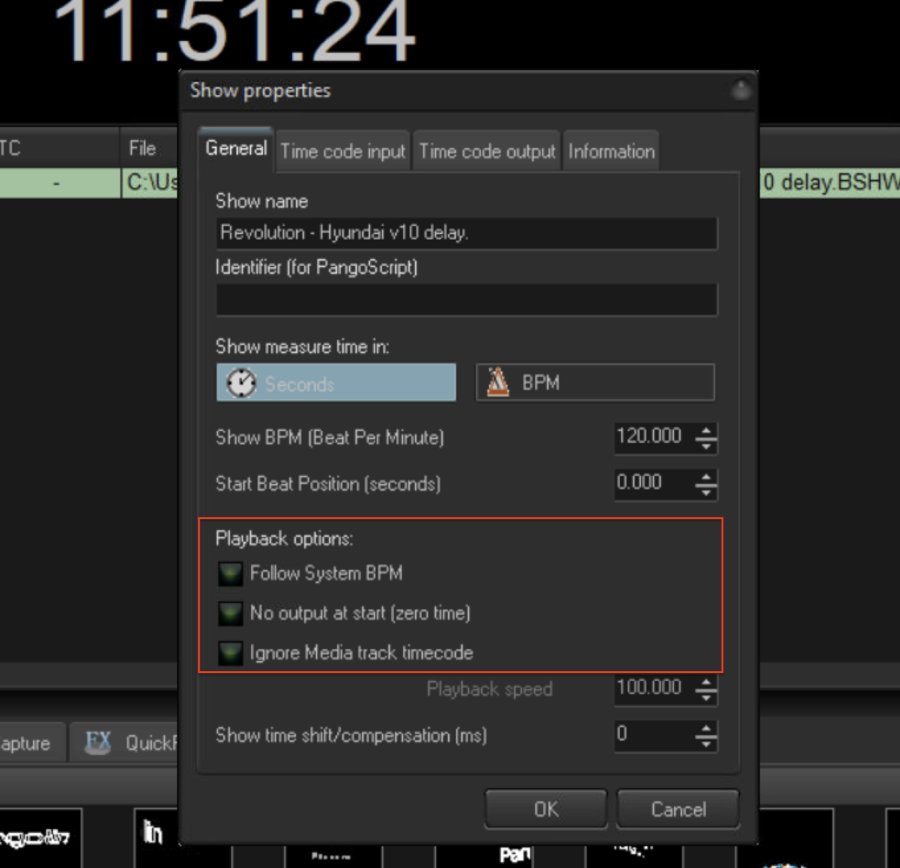Increase Playback speed with up arrow
900x868 pixels.
pyautogui.click(x=706, y=681)
